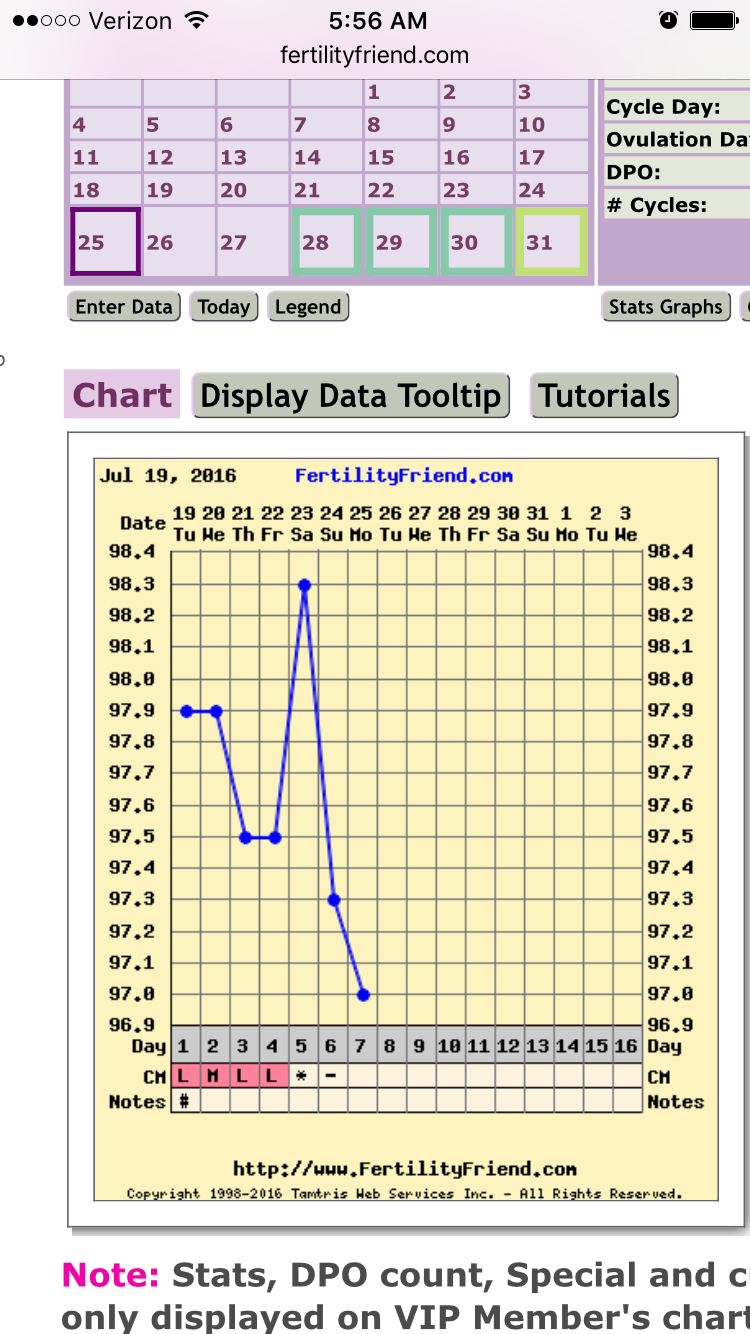The width and height of the screenshot is (750, 1334).
Task: Tap the http://www.FertilityFriend.com footer text
Action: pos(405,1168)
